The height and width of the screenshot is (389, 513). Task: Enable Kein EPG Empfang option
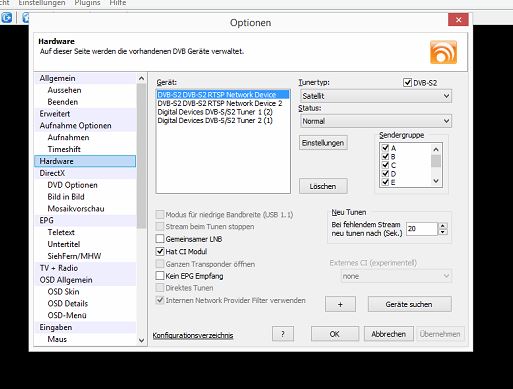click(x=160, y=276)
